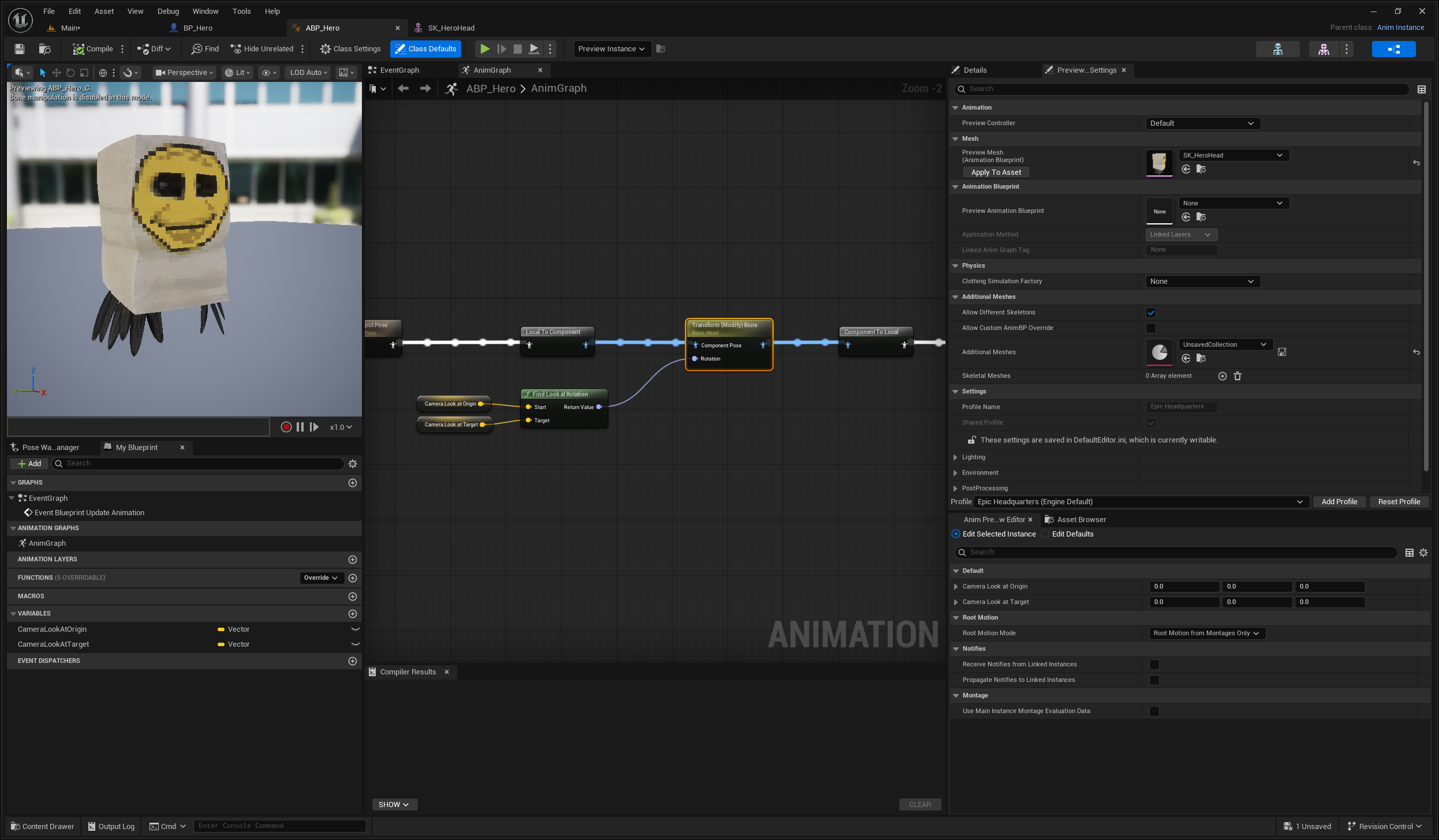1439x840 pixels.
Task: Open the Preview Controller dropdown
Action: 1202,123
